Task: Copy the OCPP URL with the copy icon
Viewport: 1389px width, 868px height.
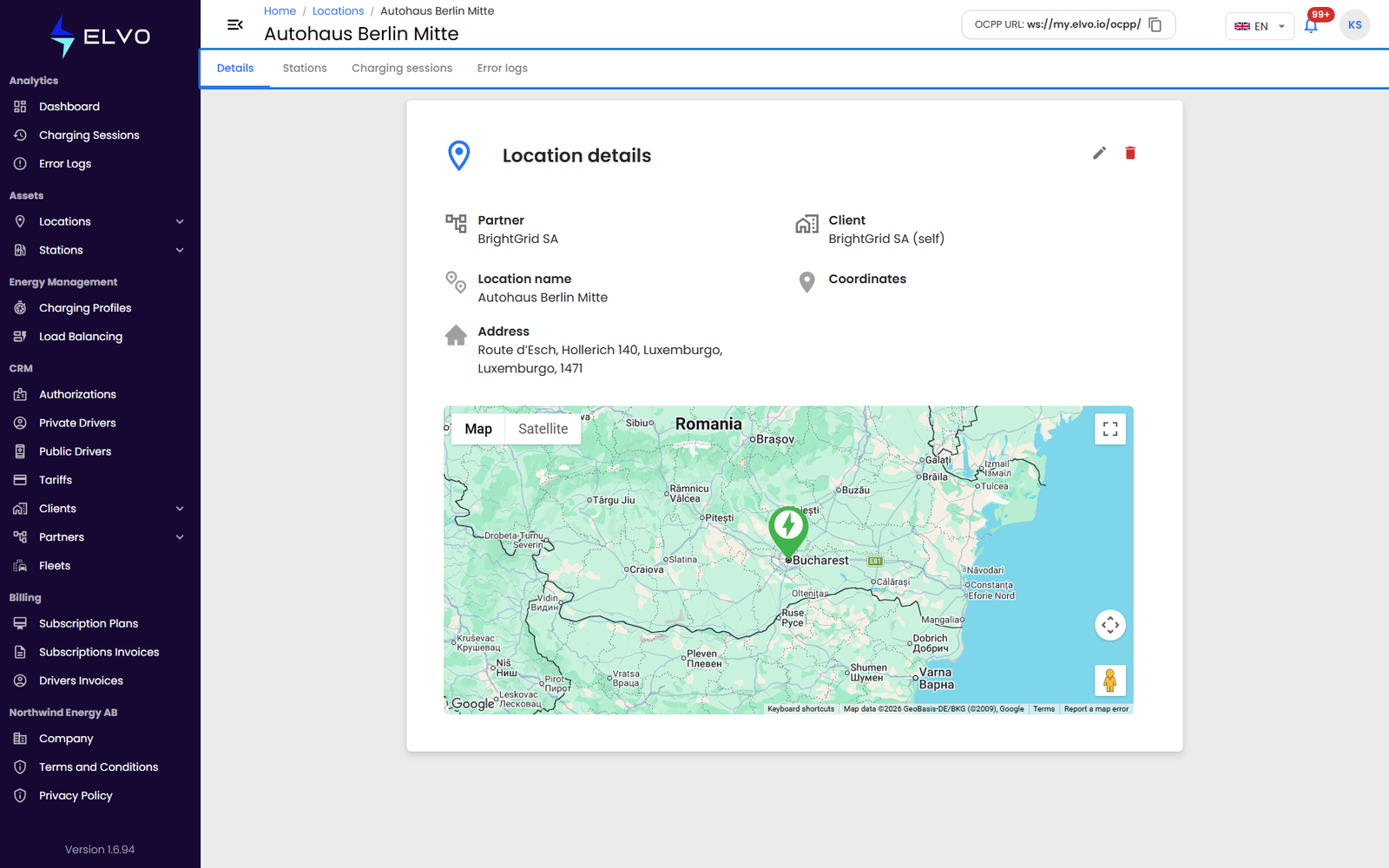Action: pos(1155,25)
